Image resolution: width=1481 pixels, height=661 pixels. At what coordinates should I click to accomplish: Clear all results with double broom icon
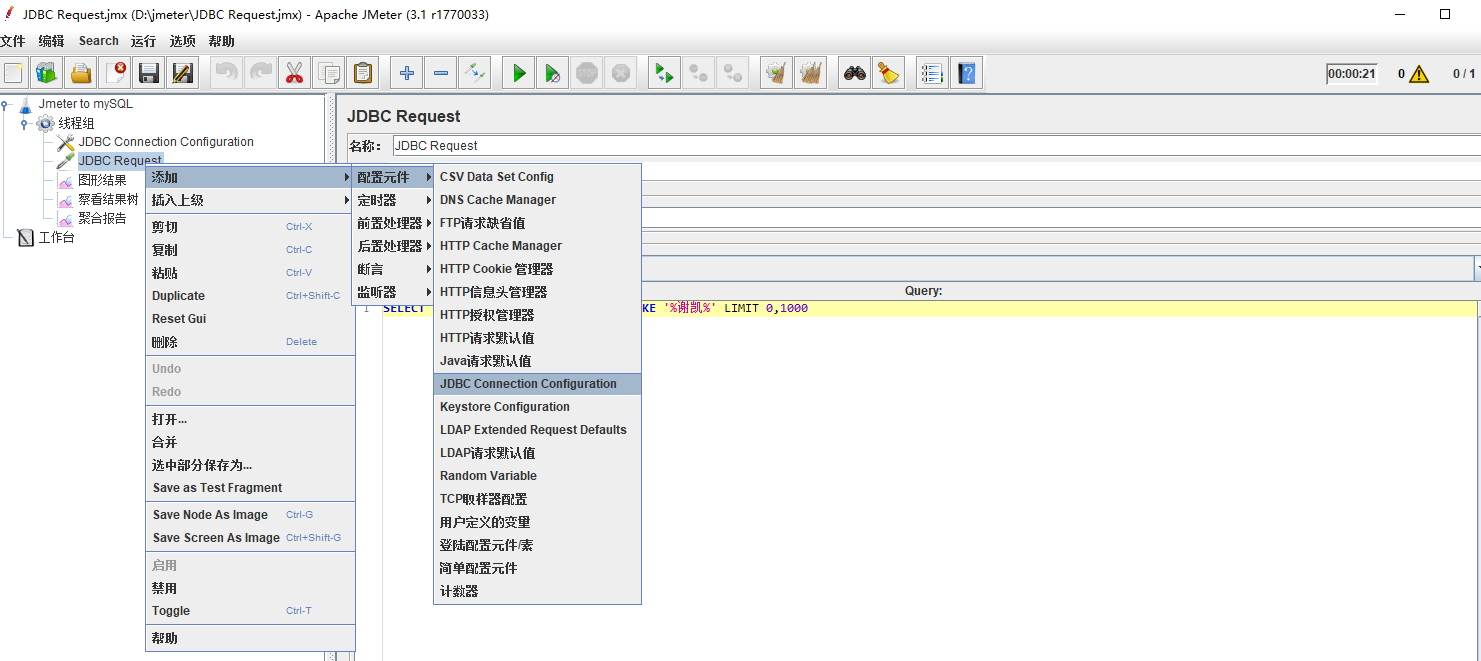click(810, 73)
